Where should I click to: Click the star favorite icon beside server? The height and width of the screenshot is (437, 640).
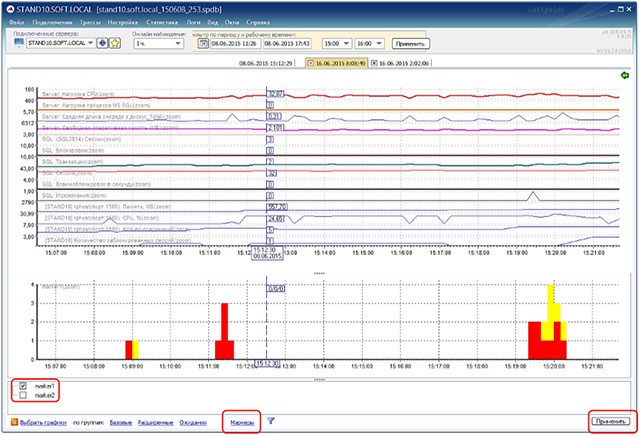tap(115, 44)
